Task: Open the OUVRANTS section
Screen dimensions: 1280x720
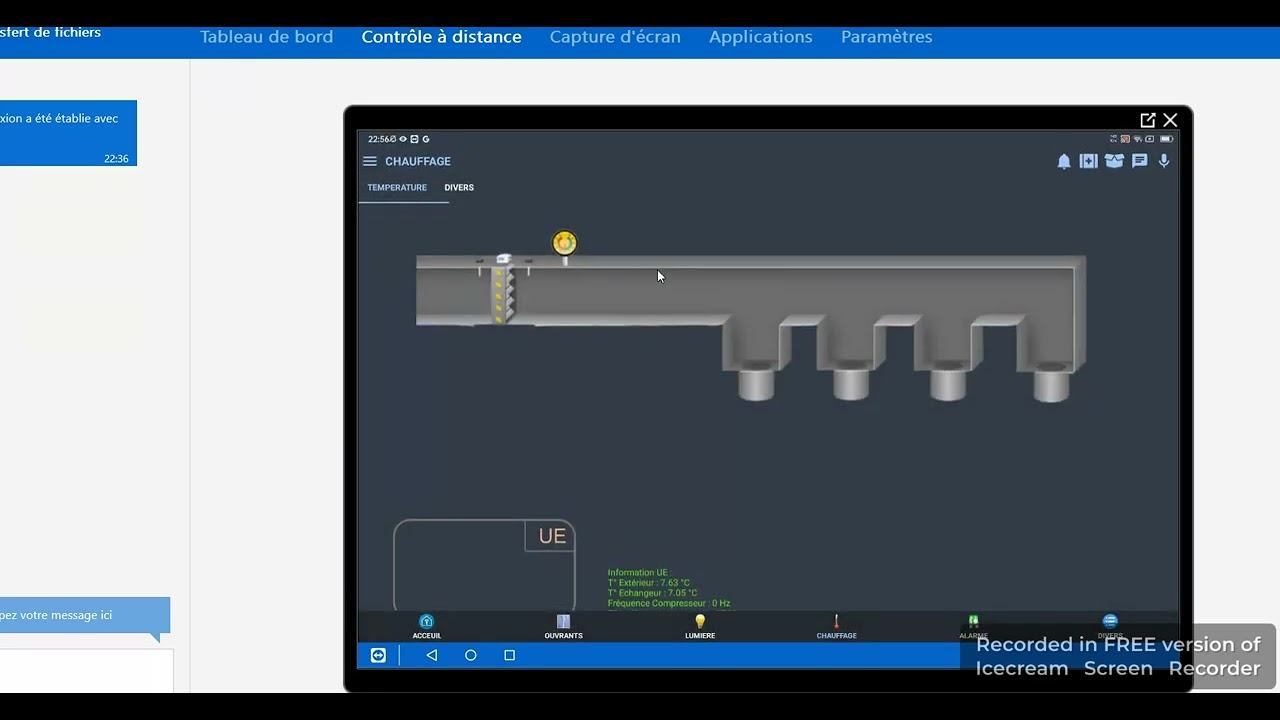Action: 563,626
